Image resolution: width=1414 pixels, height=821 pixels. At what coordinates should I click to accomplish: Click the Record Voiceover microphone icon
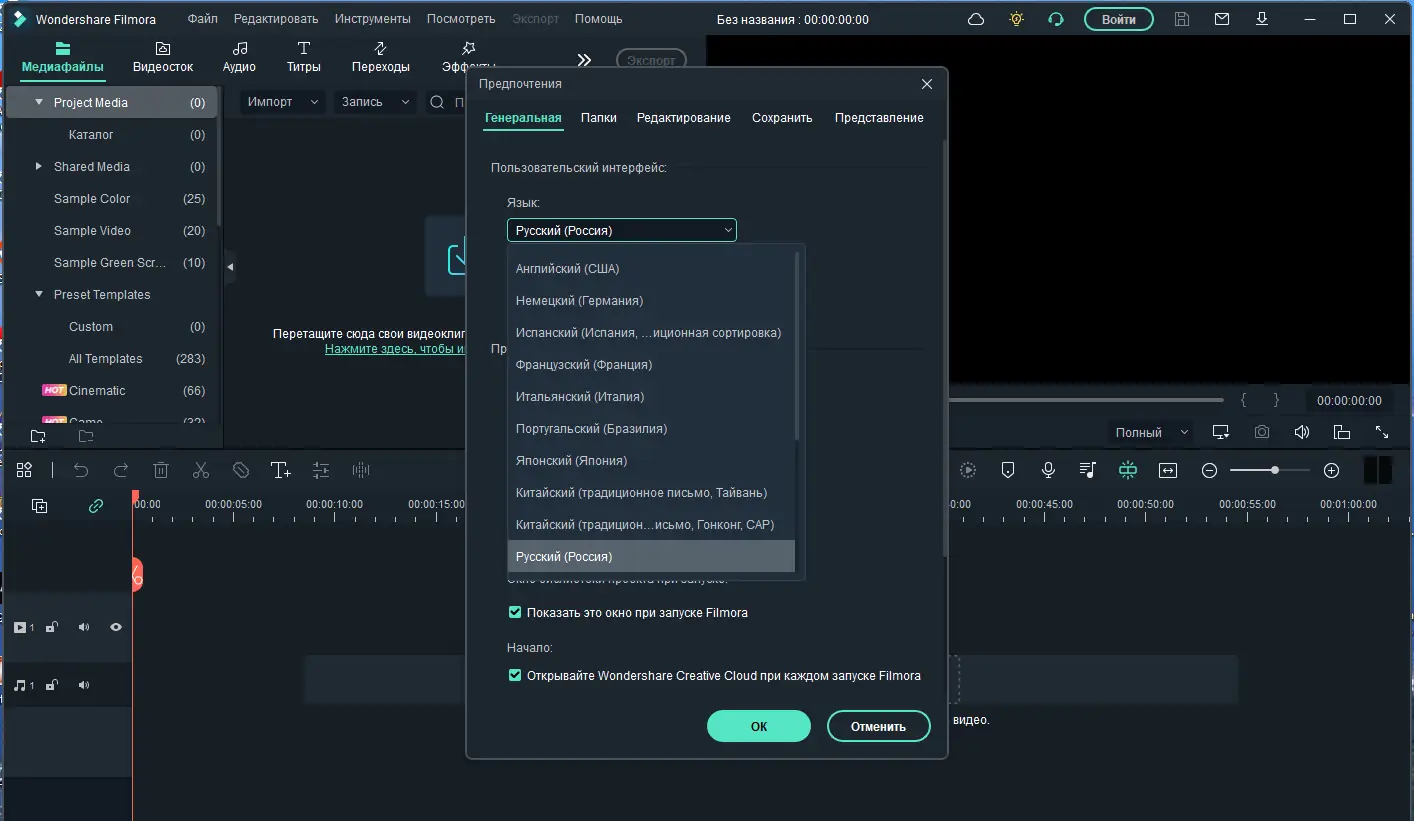(x=1047, y=469)
